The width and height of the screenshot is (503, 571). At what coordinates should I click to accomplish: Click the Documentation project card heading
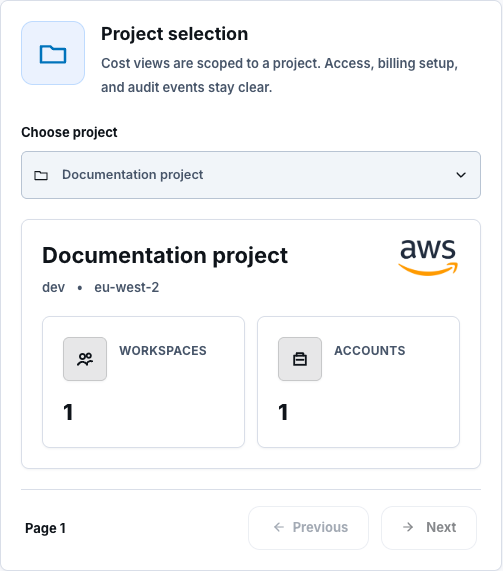(165, 255)
